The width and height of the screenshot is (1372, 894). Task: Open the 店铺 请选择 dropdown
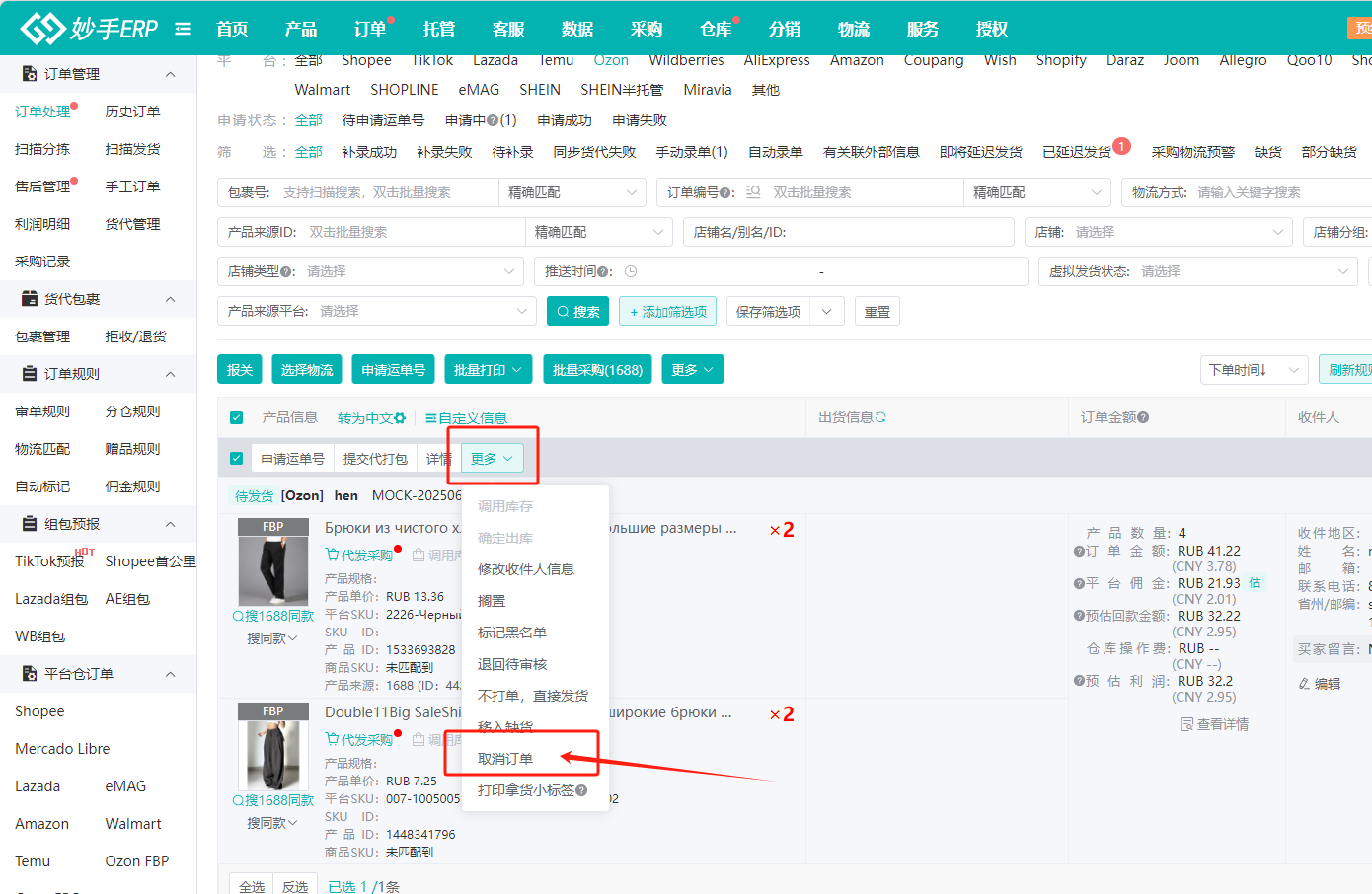pos(1160,232)
